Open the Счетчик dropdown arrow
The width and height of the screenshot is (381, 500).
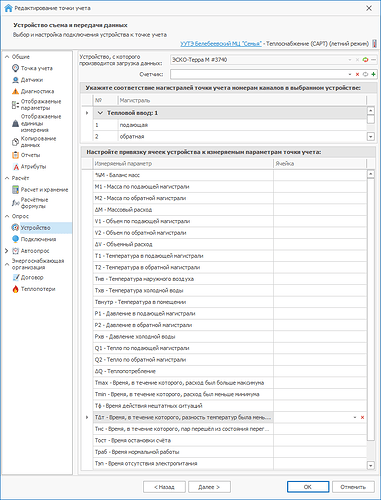pos(350,74)
